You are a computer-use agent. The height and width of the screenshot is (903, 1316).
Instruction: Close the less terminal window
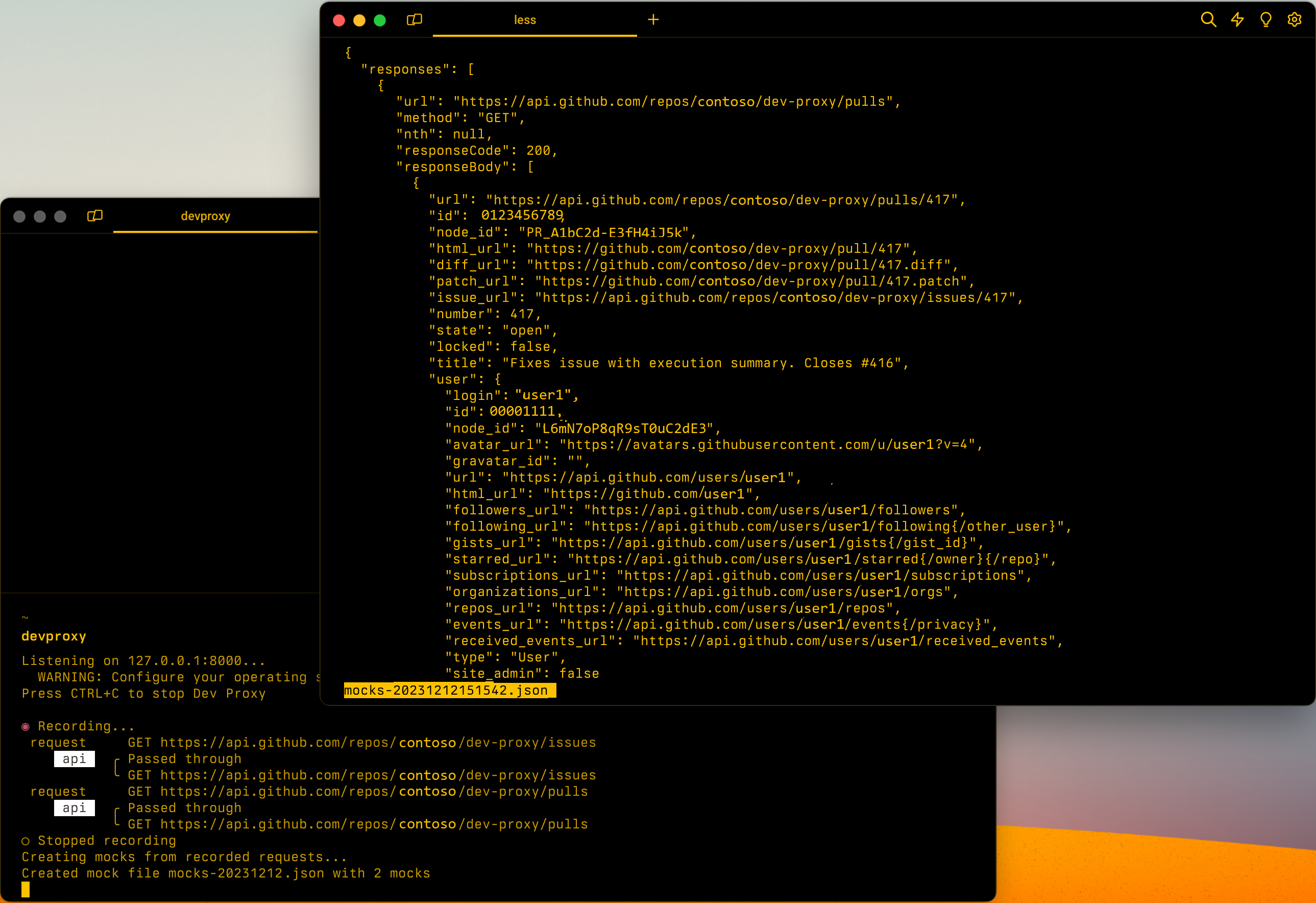(338, 20)
